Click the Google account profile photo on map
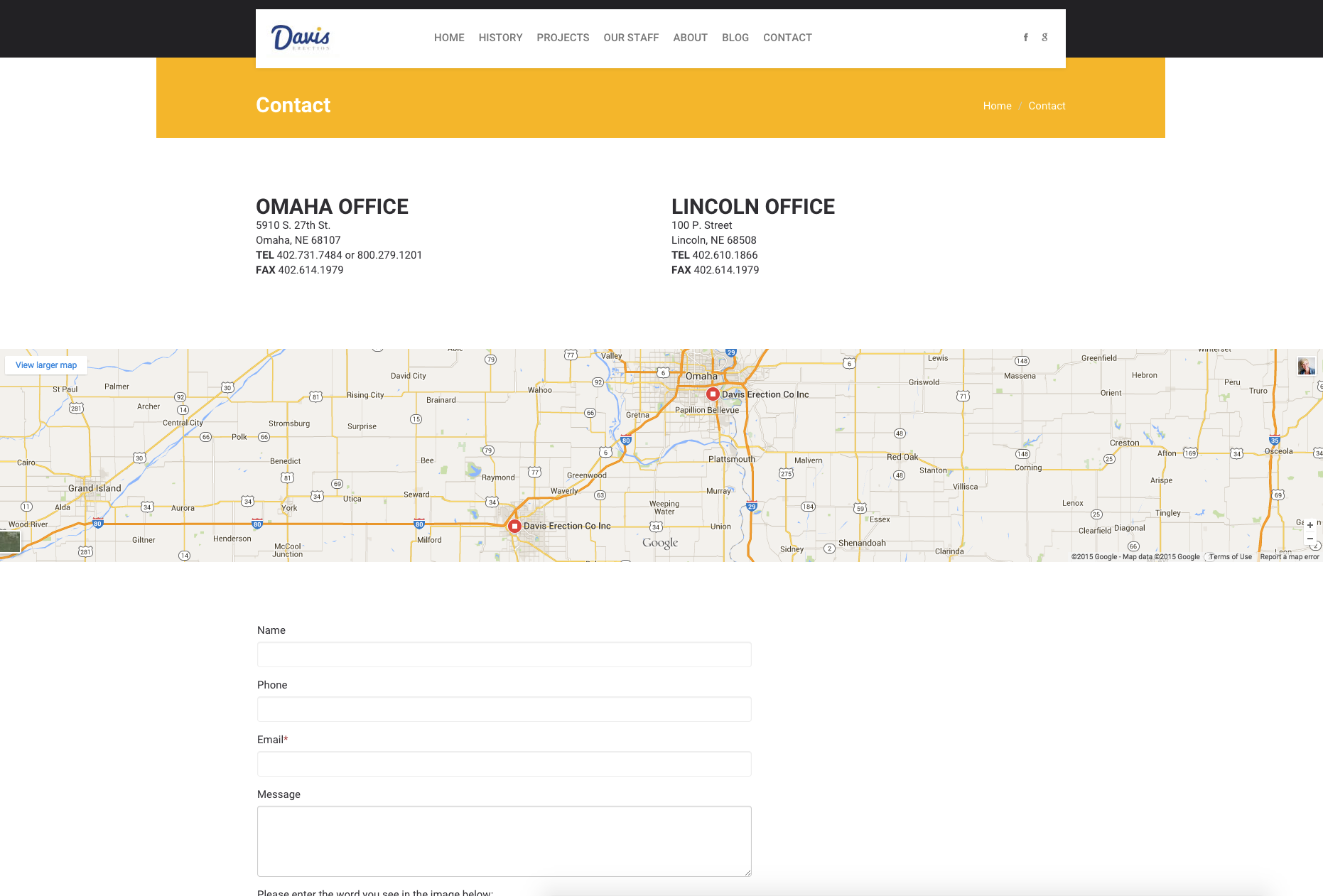Screen dimensions: 1323x896 (1306, 366)
